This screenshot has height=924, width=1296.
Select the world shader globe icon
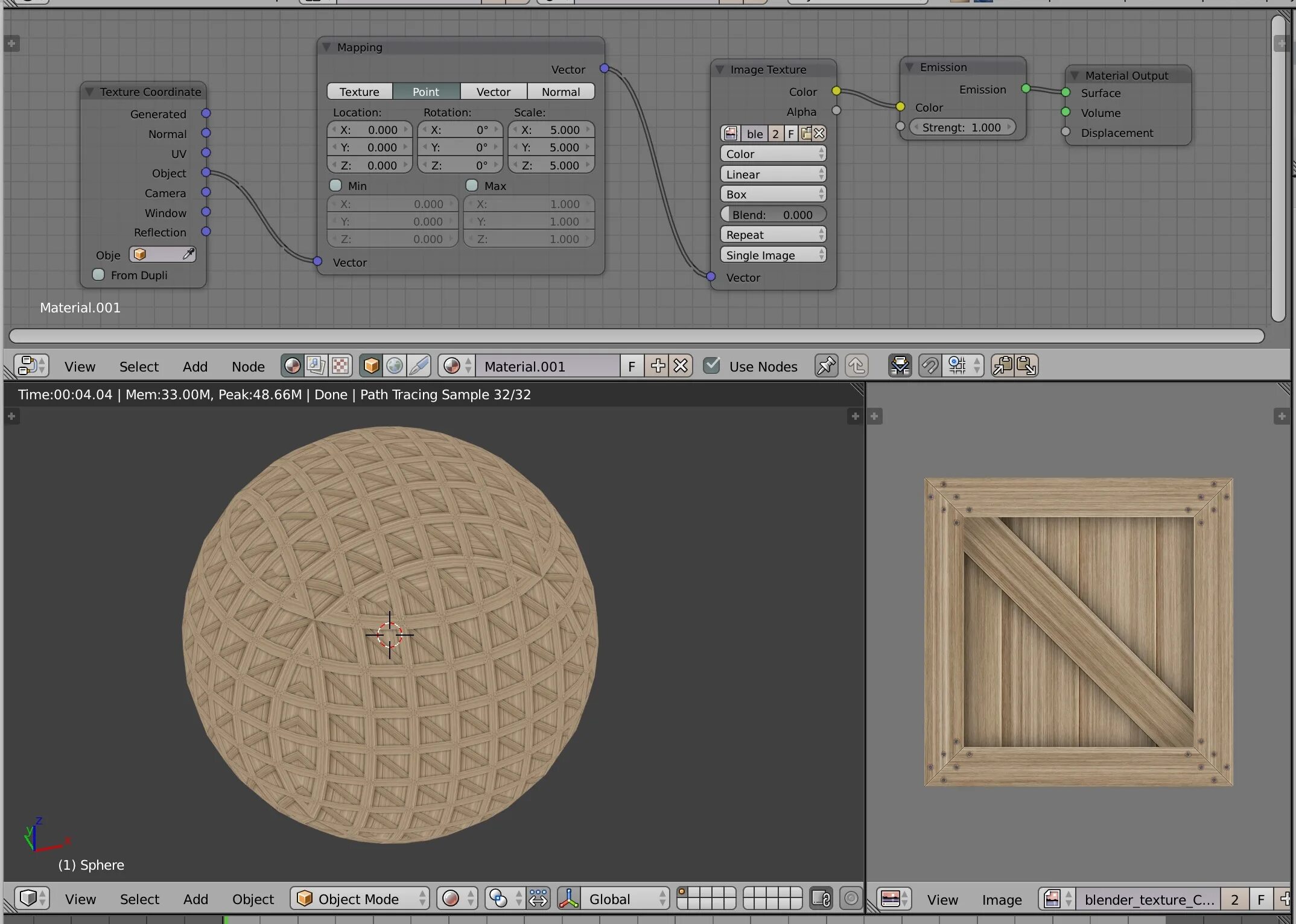(395, 365)
